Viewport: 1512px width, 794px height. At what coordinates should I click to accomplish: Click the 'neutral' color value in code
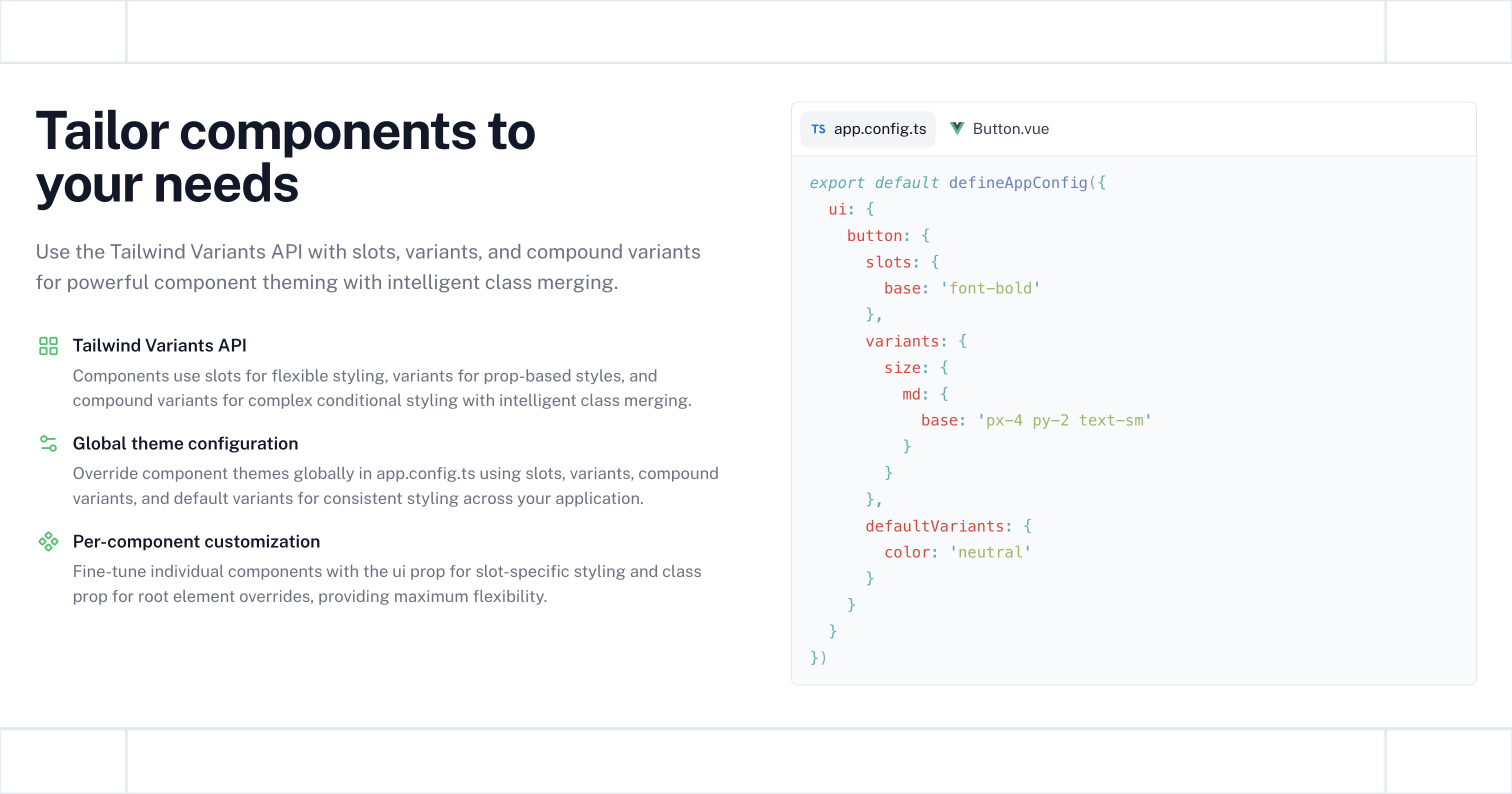[990, 552]
